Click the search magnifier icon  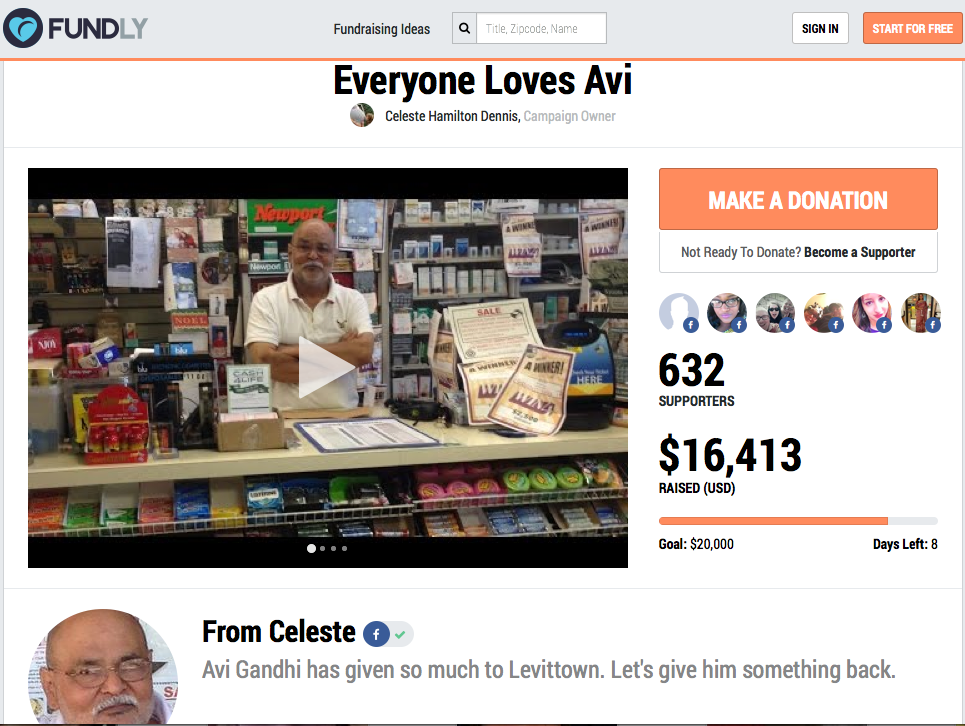pos(465,28)
